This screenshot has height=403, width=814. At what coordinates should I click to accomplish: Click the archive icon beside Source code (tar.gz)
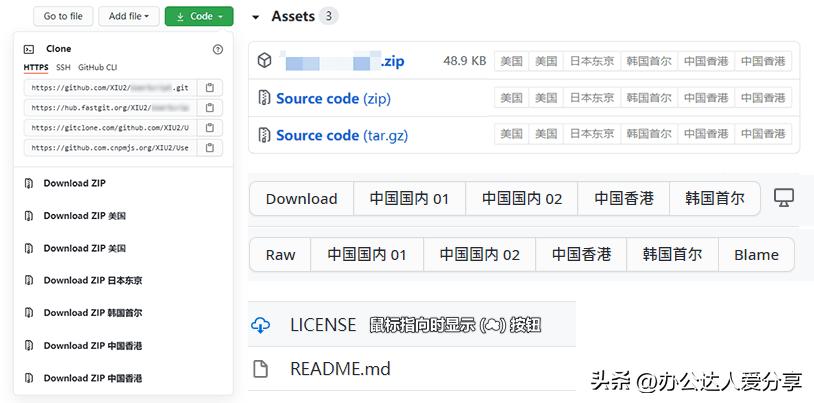(x=265, y=135)
